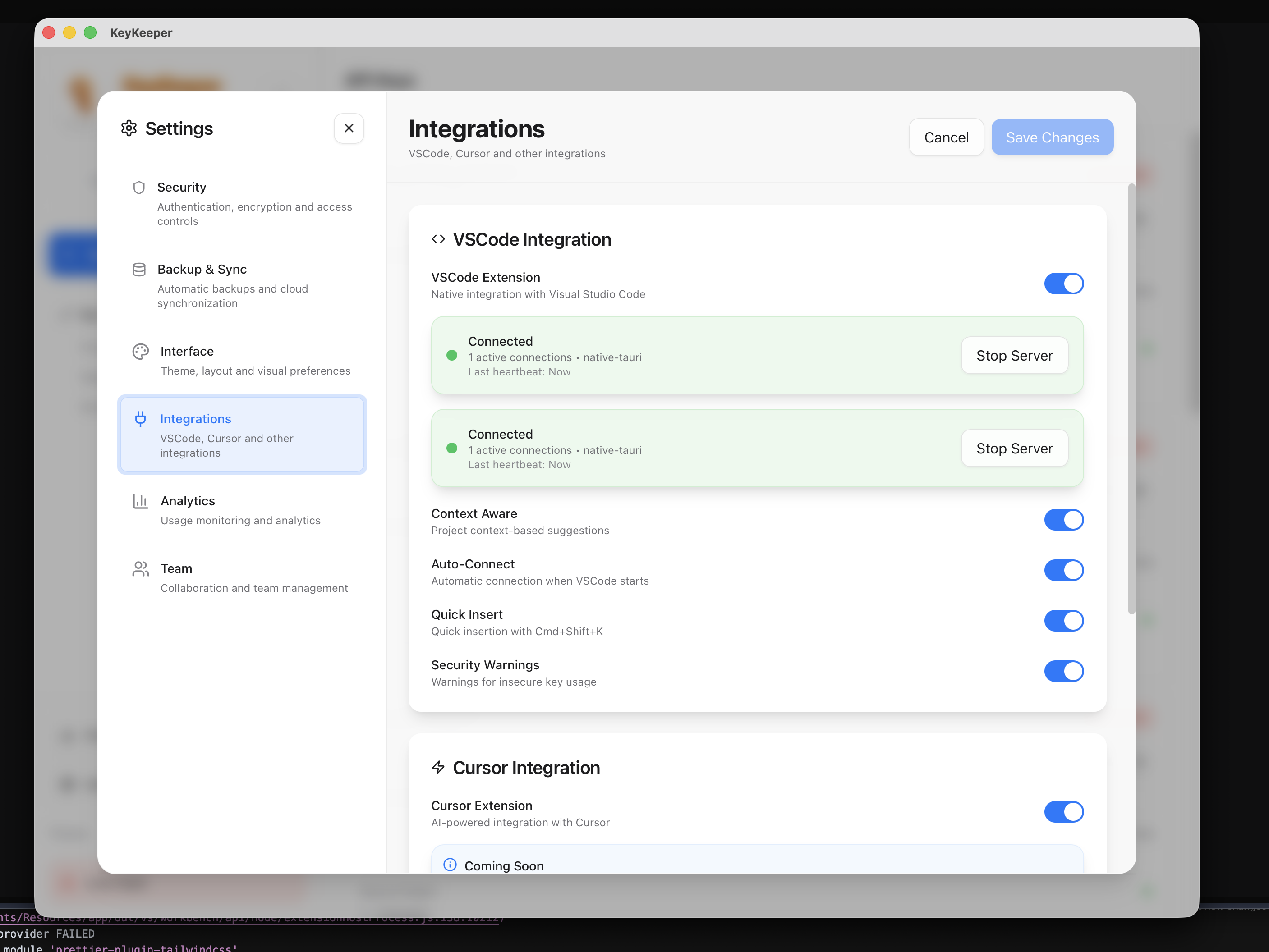Click 'Quick insertion with Cmd+Shift+K' description
The image size is (1269, 952).
pyautogui.click(x=517, y=632)
